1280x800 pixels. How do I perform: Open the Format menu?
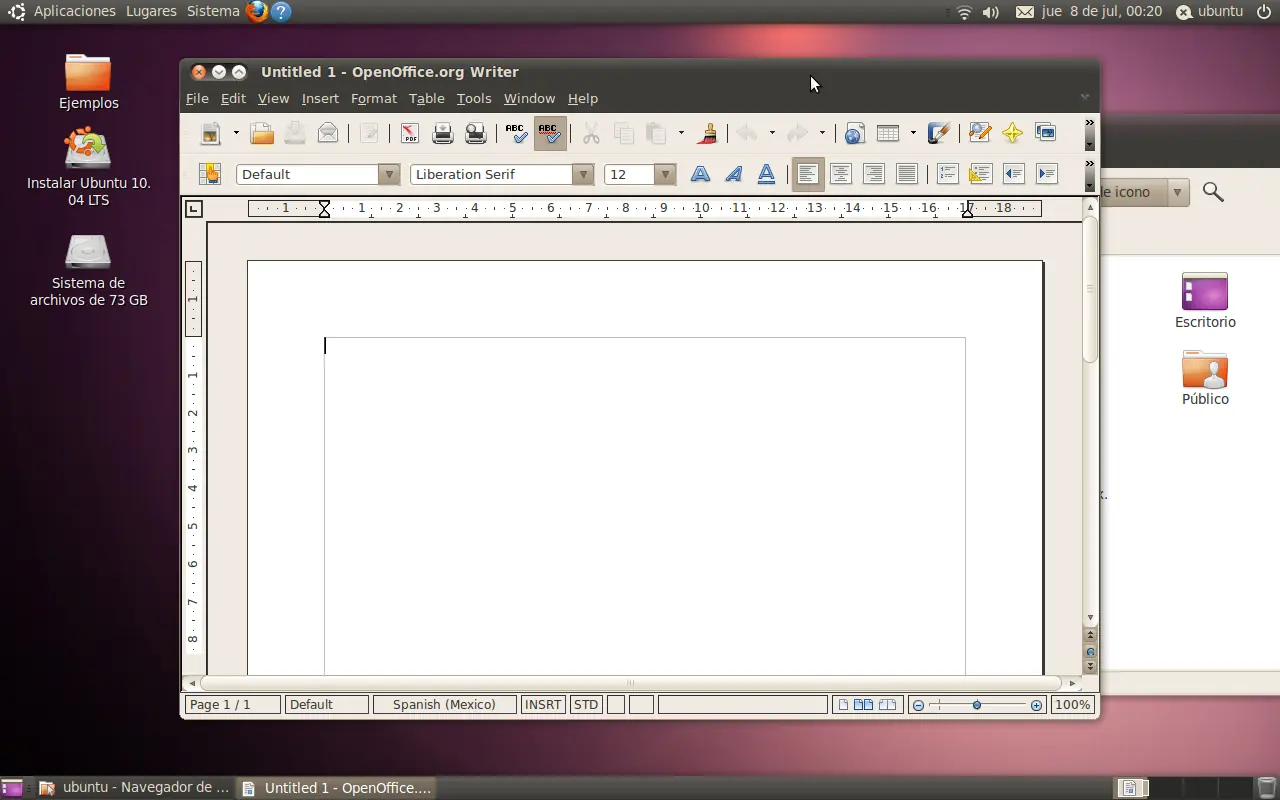coord(374,98)
